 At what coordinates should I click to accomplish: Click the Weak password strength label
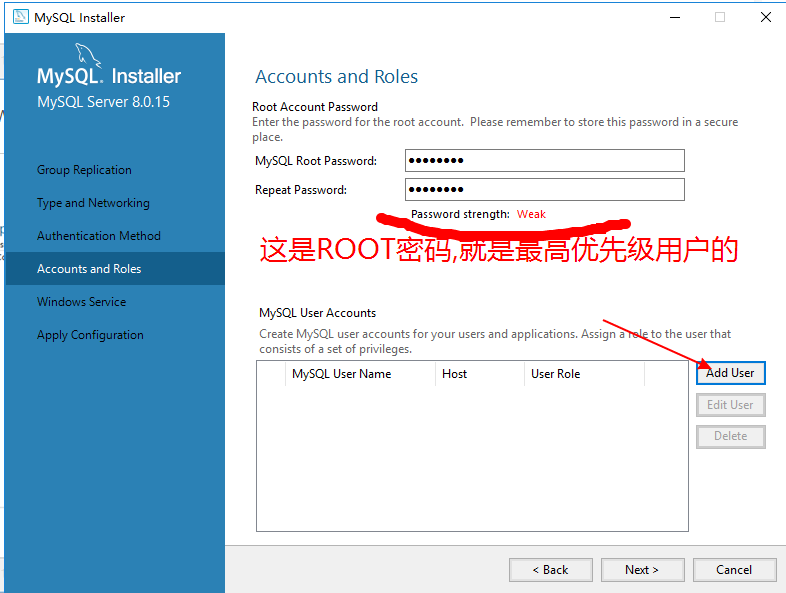click(x=531, y=215)
